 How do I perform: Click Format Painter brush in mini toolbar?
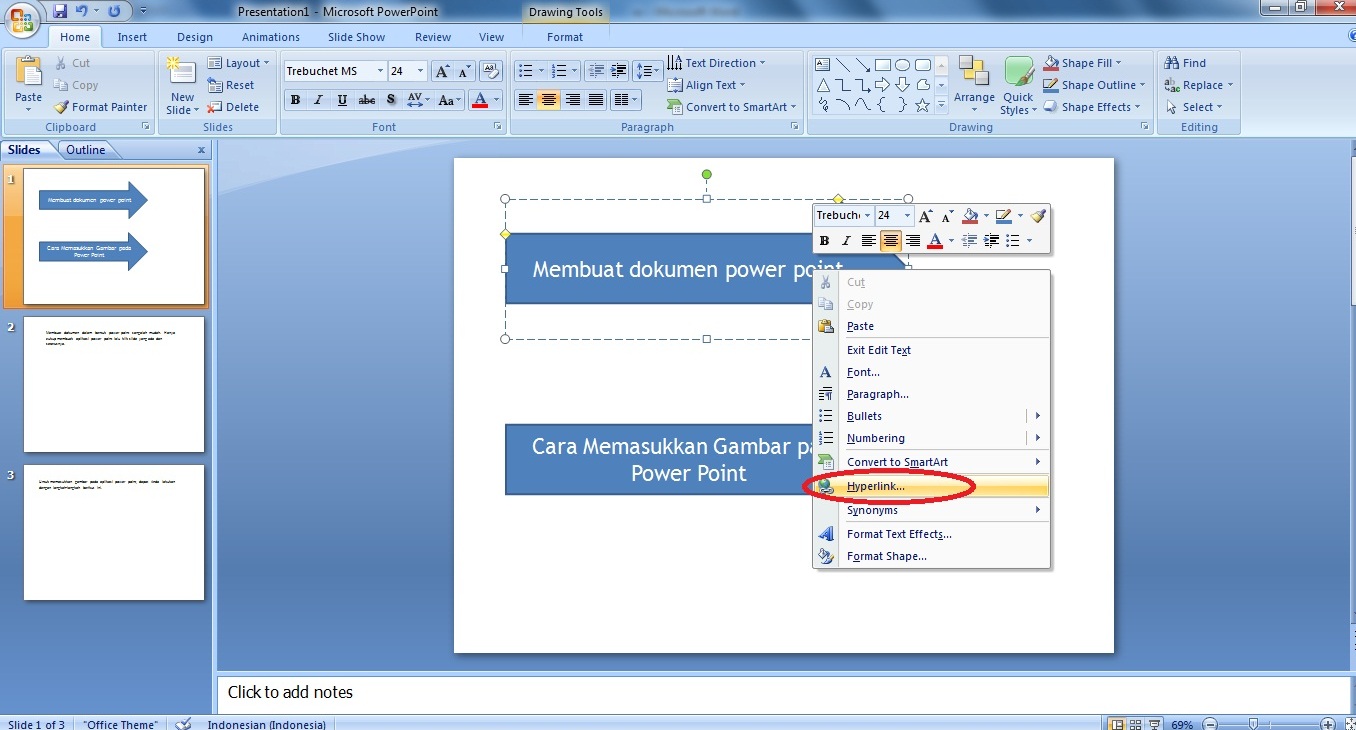coord(1038,216)
